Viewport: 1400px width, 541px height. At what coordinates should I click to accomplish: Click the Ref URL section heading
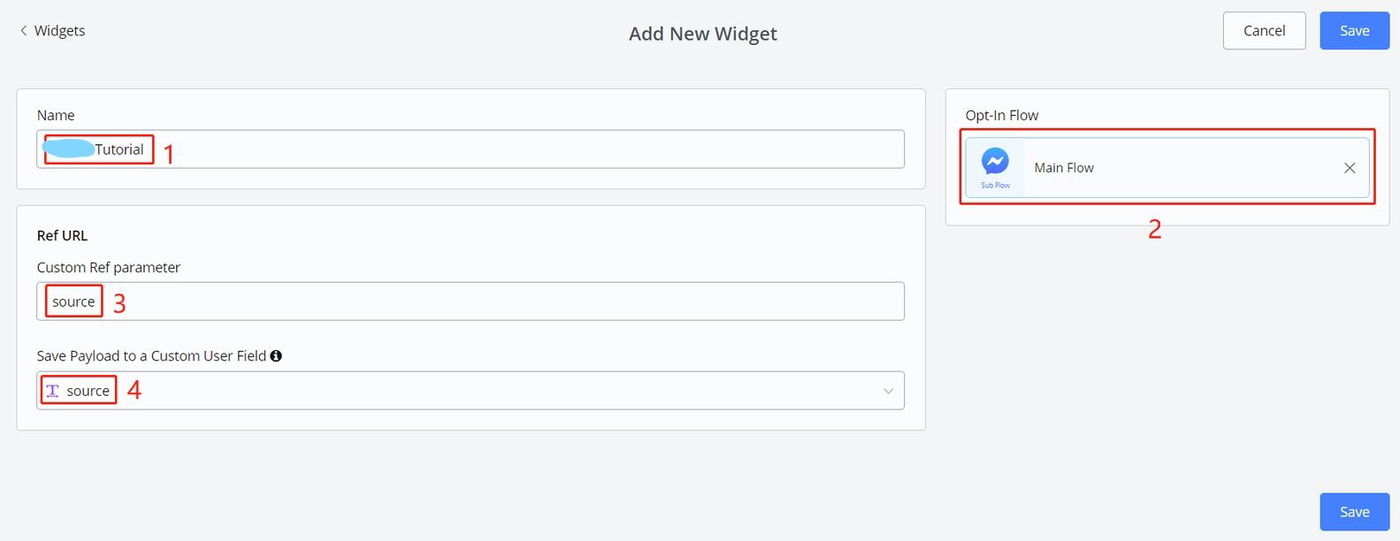pos(62,236)
